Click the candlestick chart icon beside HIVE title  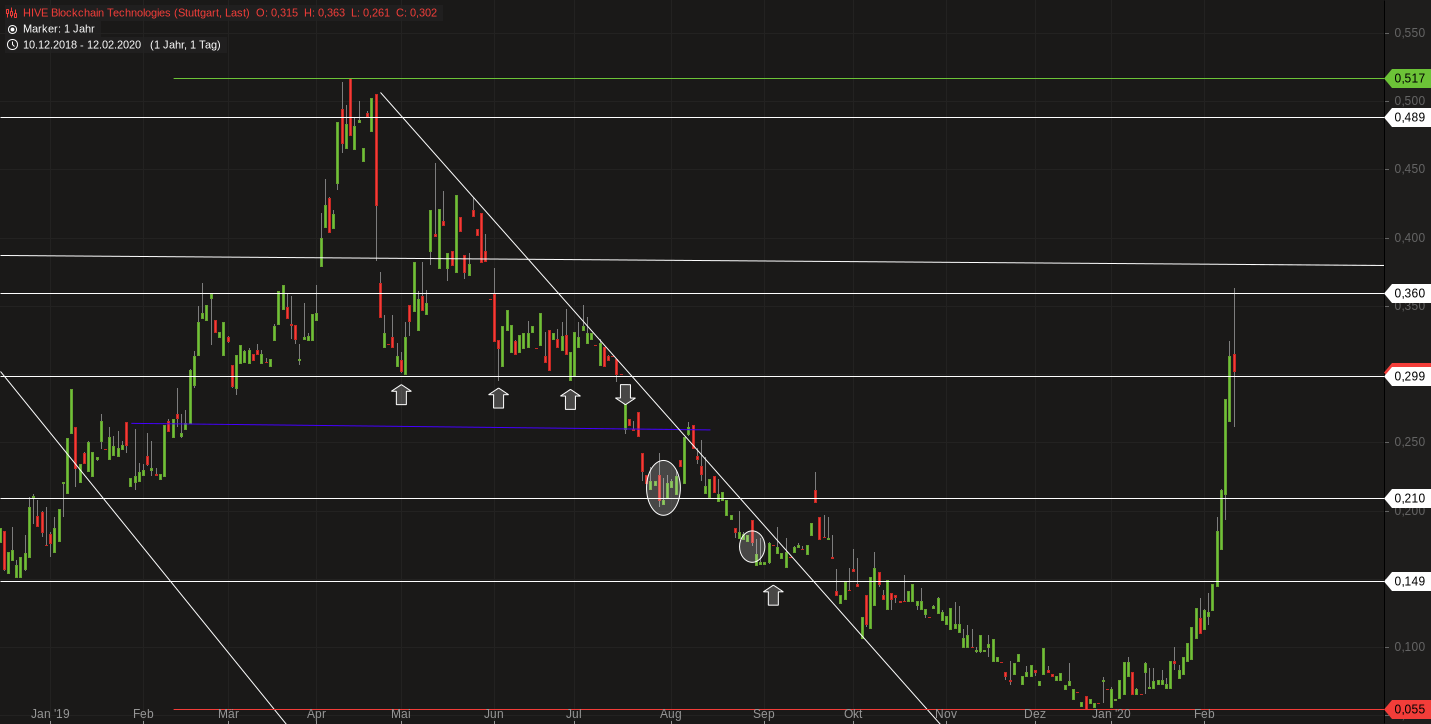click(12, 13)
